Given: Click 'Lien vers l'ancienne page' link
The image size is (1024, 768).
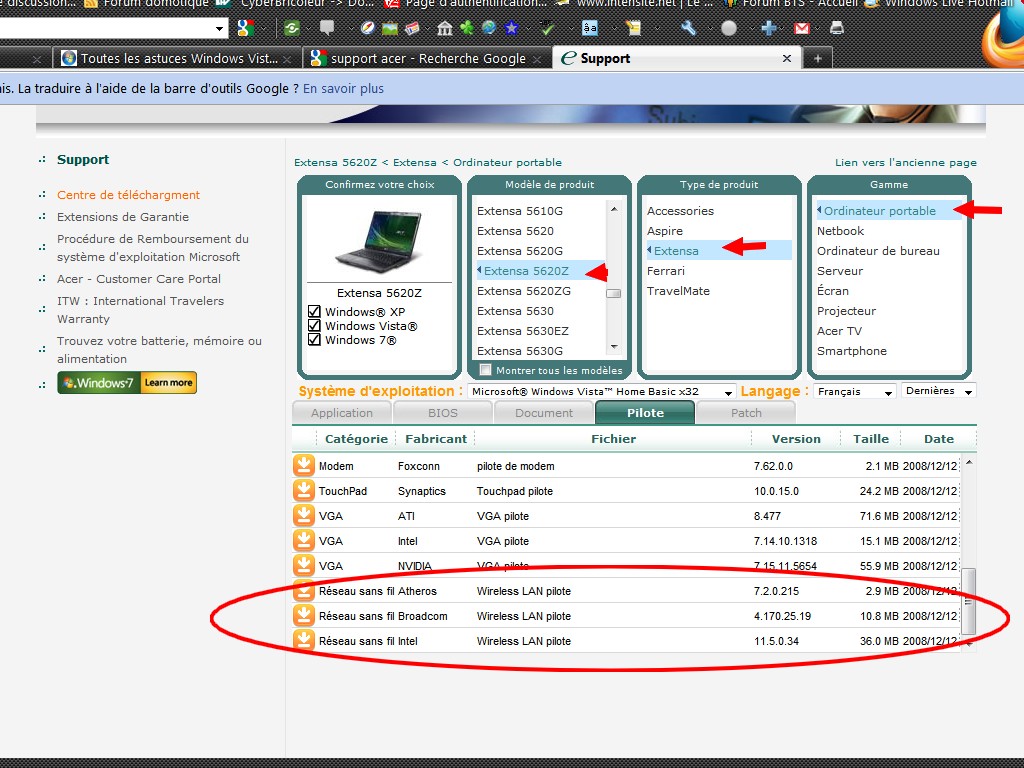Looking at the screenshot, I should 905,163.
